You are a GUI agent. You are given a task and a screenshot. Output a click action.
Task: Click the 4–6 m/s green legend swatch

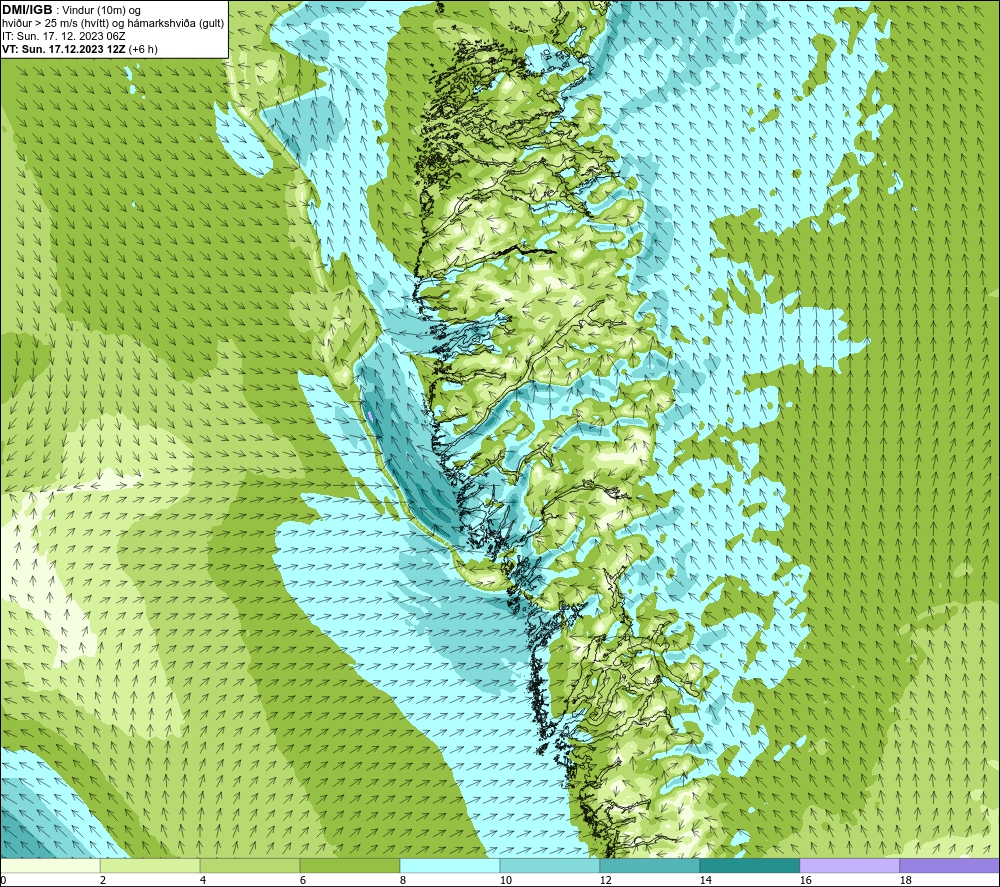(250, 865)
